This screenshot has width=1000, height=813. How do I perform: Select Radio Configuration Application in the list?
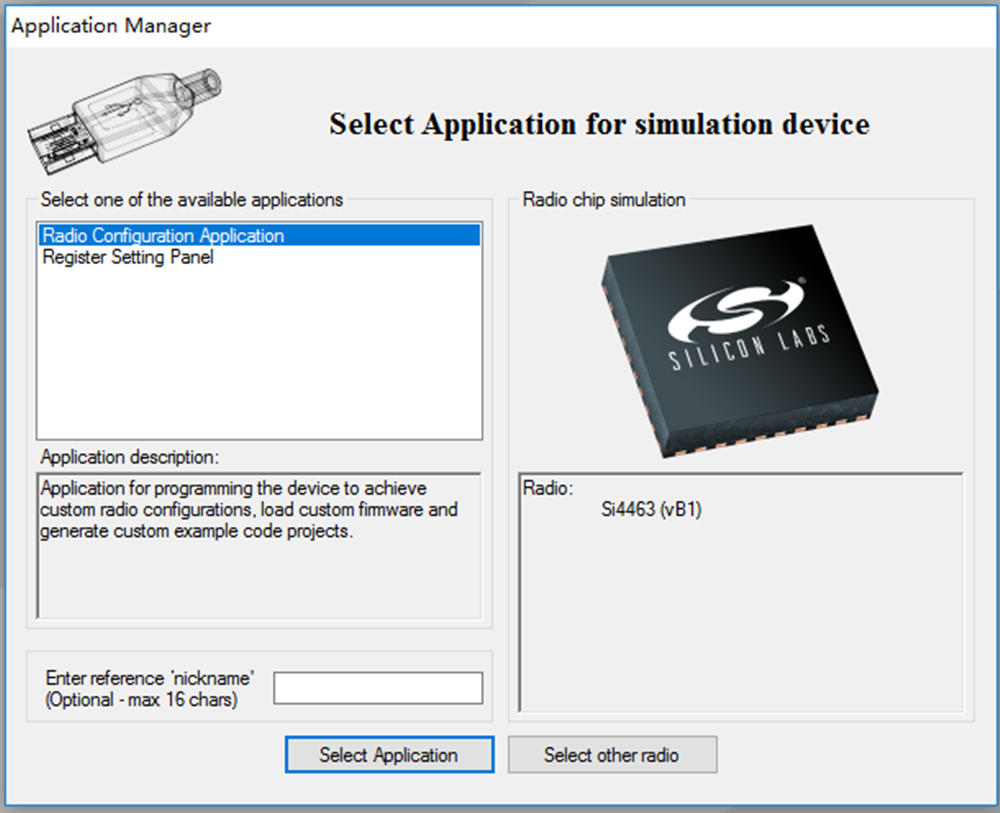163,236
